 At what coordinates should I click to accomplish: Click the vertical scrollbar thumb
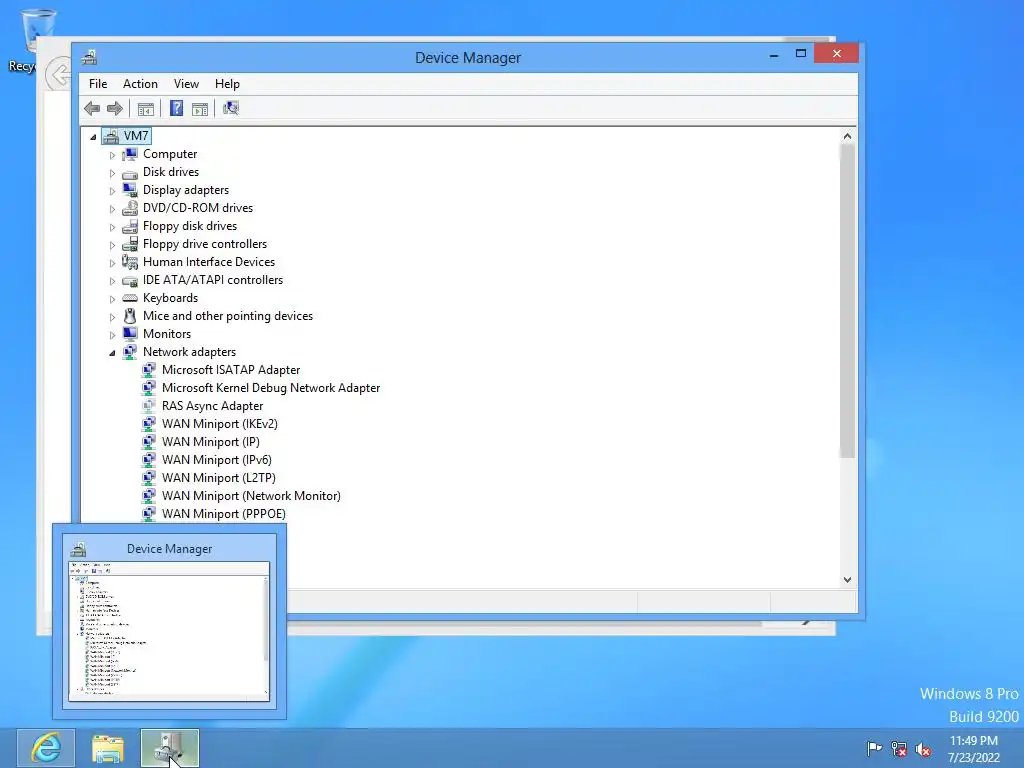pos(847,300)
